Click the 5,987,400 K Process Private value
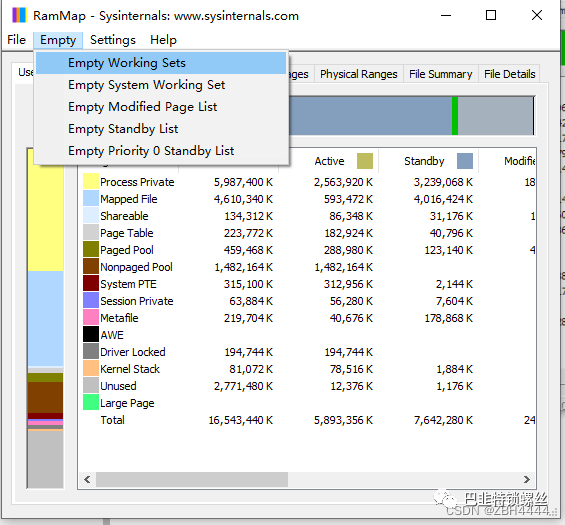The width and height of the screenshot is (565, 525). pyautogui.click(x=243, y=182)
